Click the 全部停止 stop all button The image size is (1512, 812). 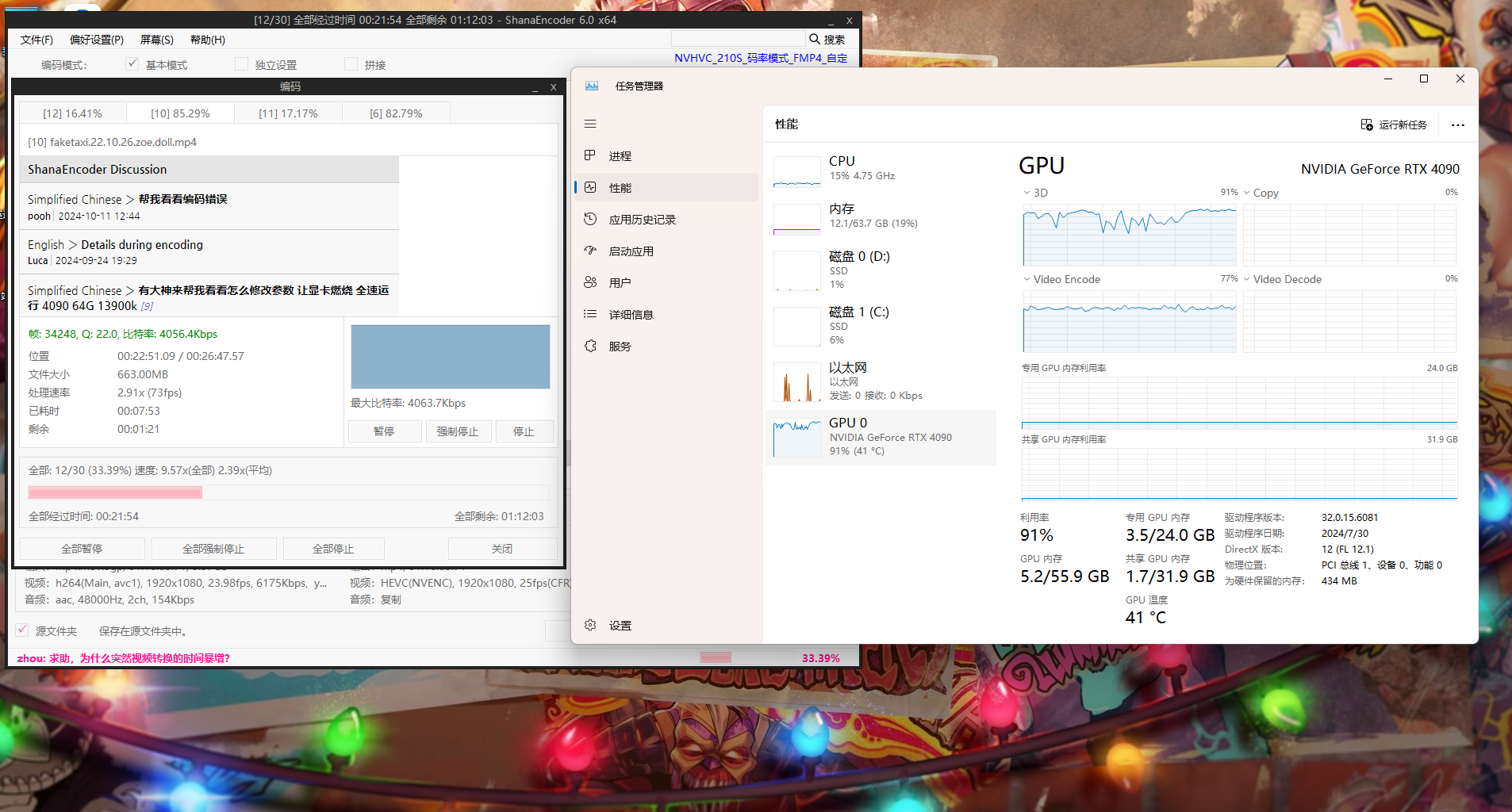pos(333,549)
